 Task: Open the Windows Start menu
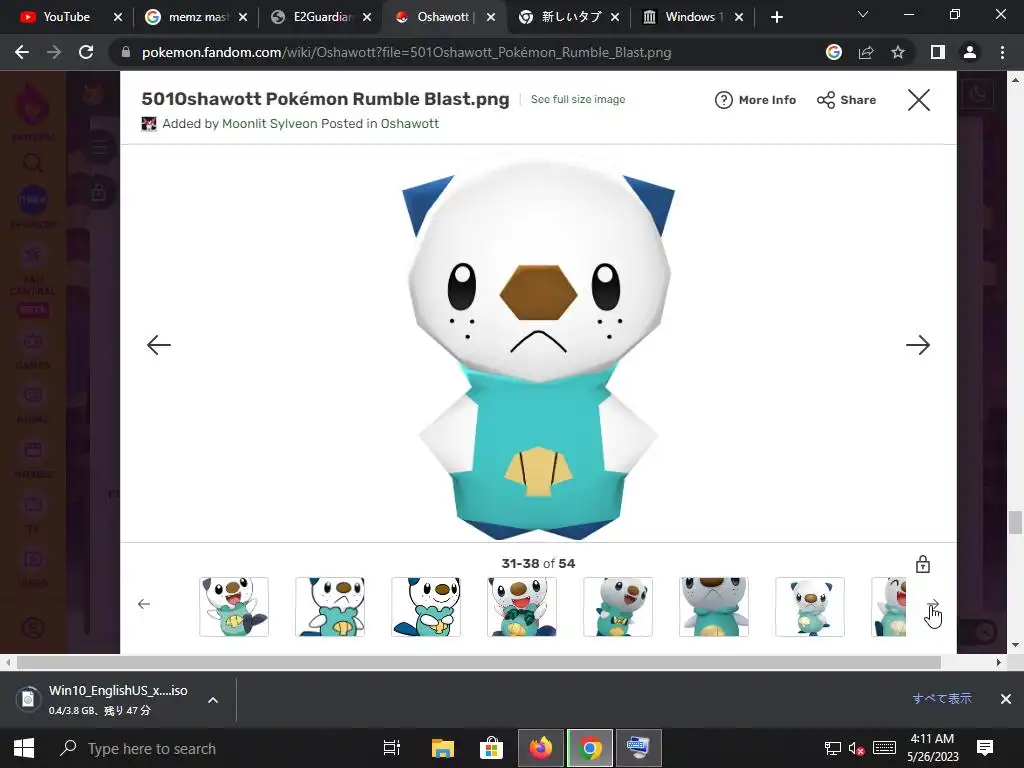point(24,748)
